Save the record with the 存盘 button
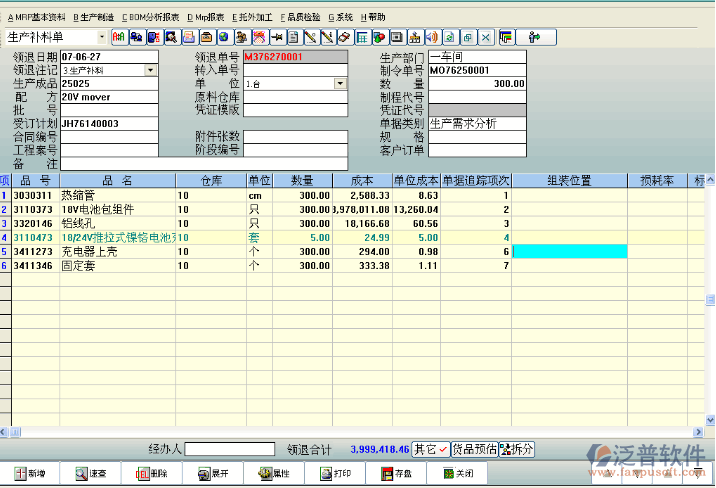Viewport: 716px width, 488px height. pyautogui.click(x=394, y=473)
